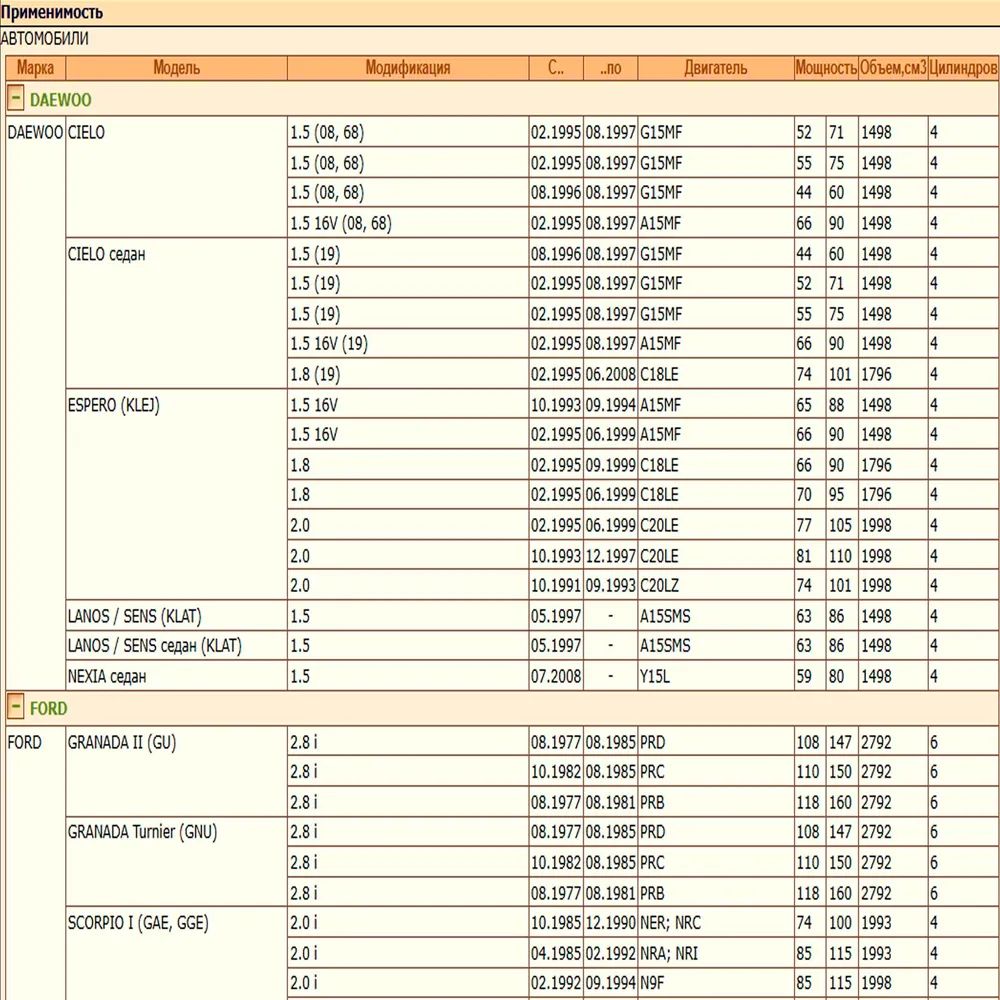Image resolution: width=1000 pixels, height=1000 pixels.
Task: Click the Модель column header
Action: [x=176, y=68]
